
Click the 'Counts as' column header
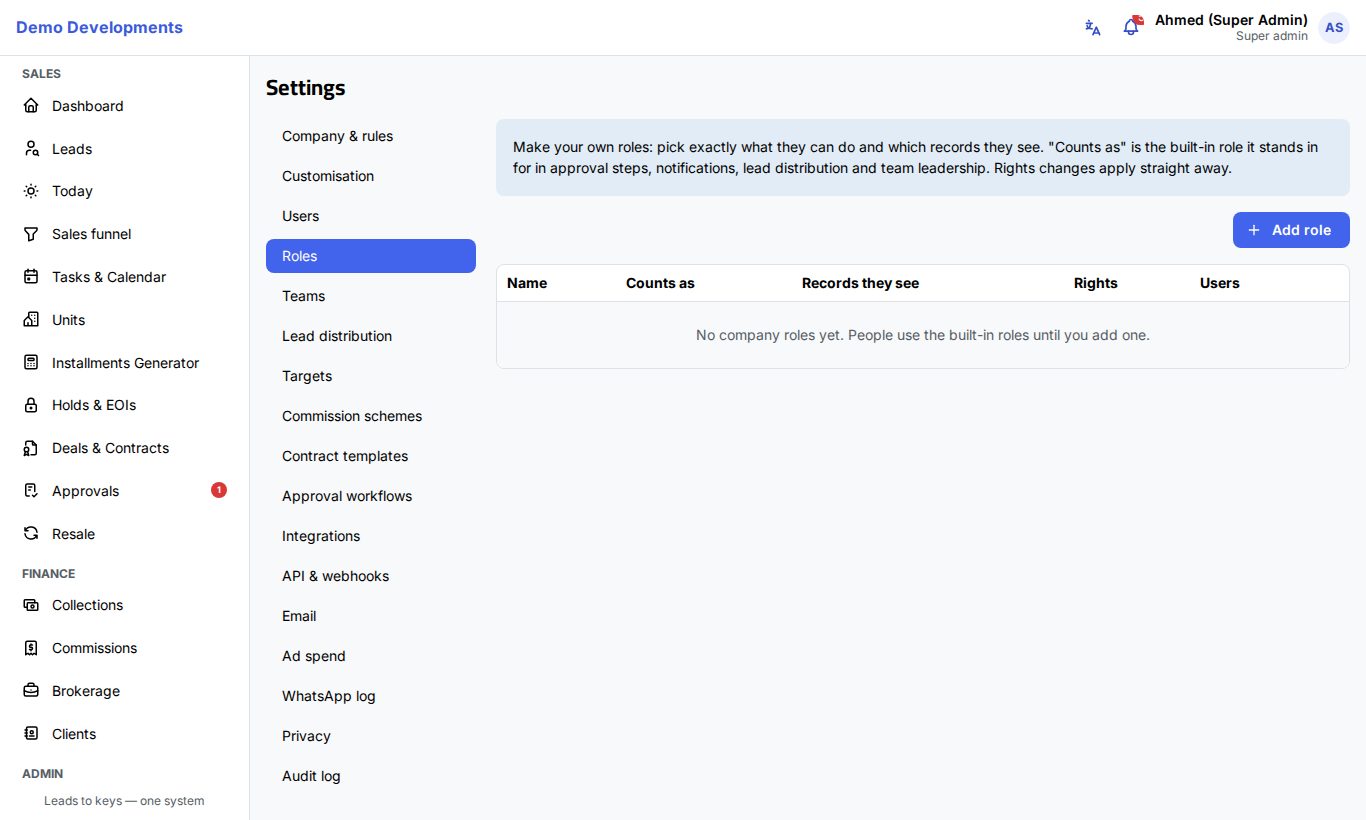click(x=660, y=283)
